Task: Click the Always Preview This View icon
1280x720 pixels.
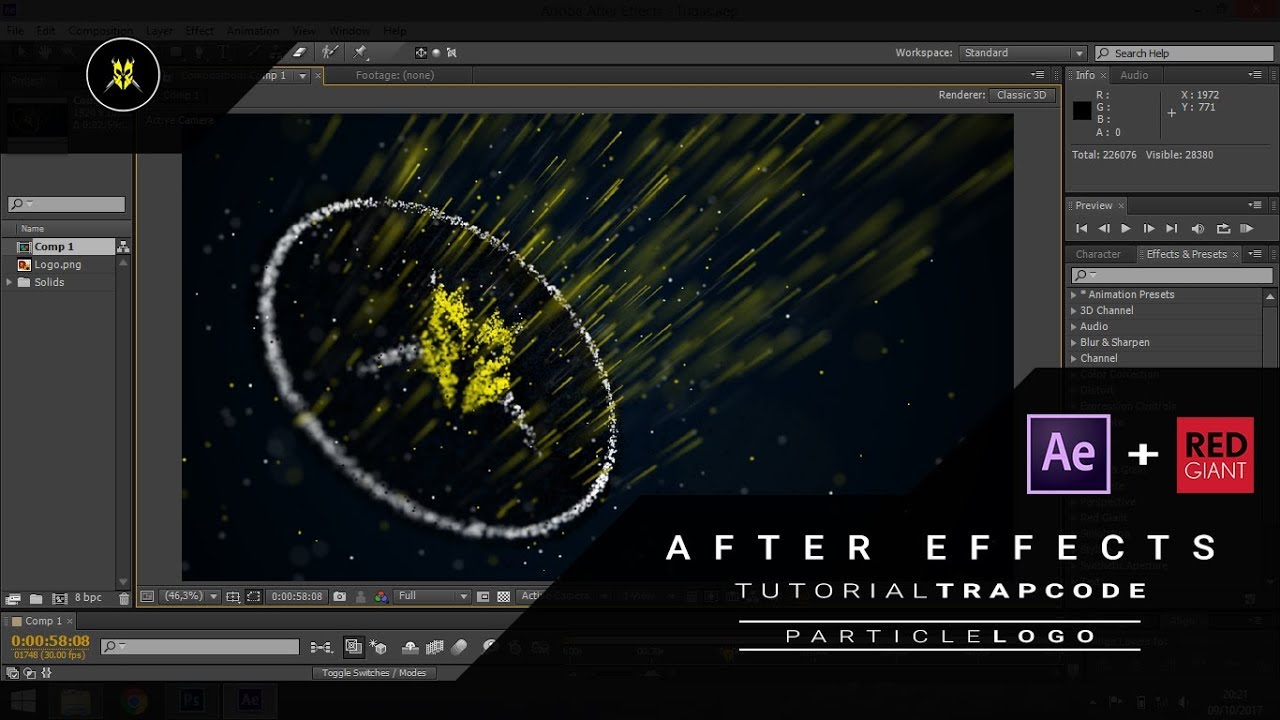Action: 147,596
